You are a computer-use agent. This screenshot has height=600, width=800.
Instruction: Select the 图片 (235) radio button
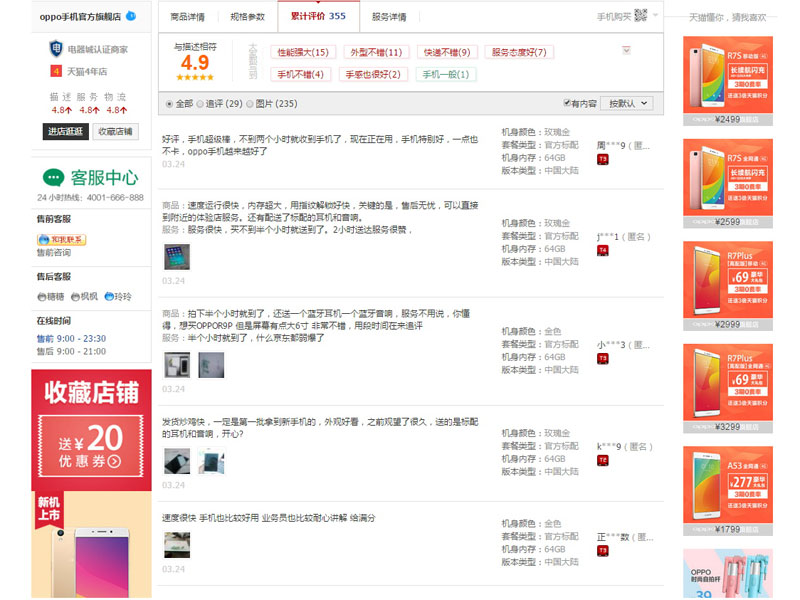250,104
